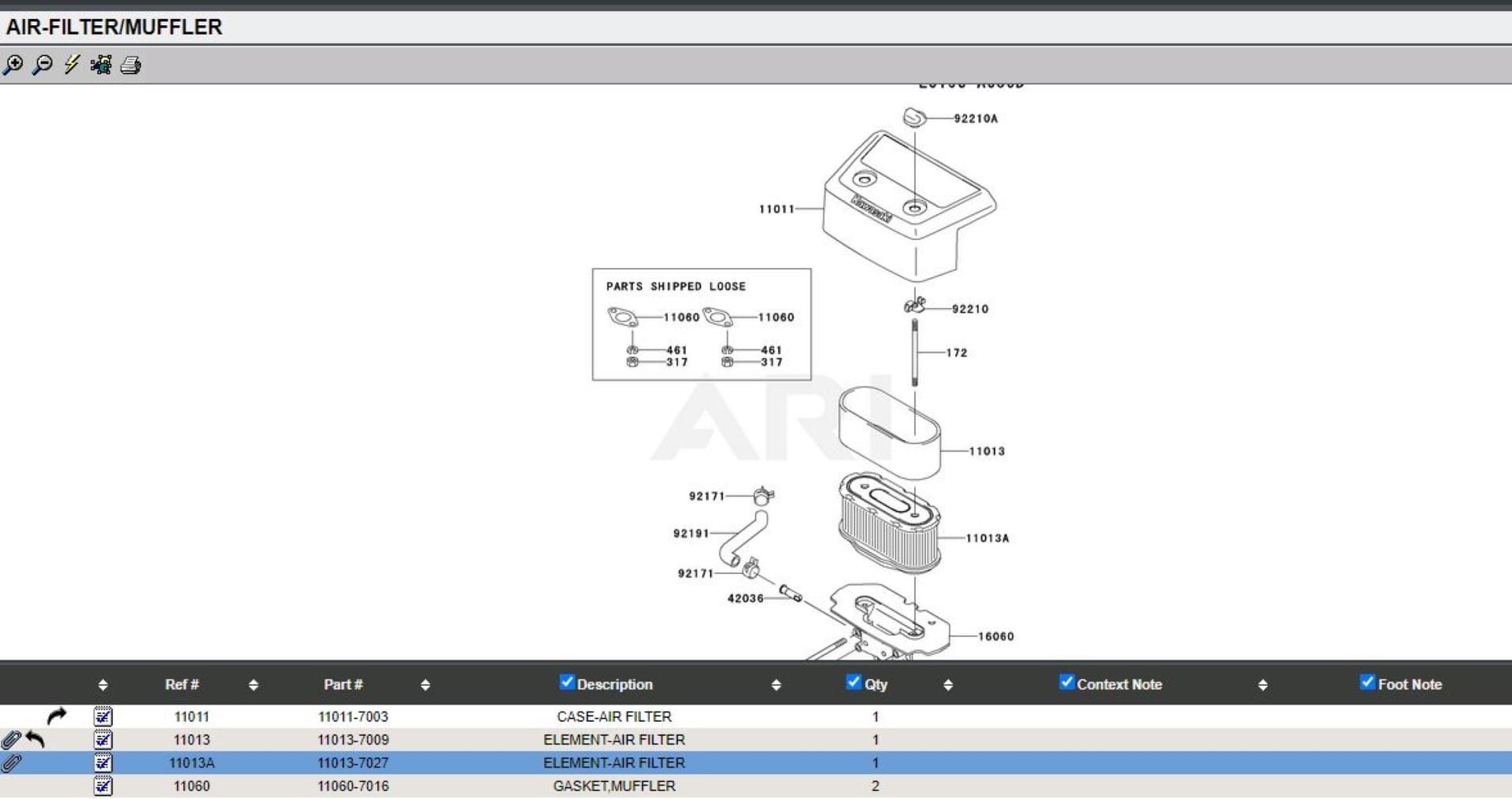Viewport: 1512px width, 799px height.
Task: Click the zoom in magnifier icon
Action: tap(13, 65)
